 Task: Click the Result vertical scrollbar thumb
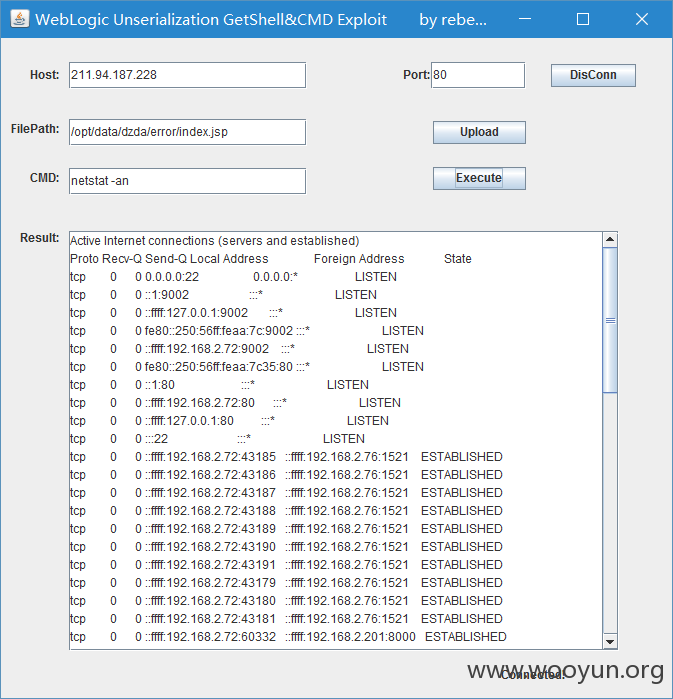[x=610, y=320]
